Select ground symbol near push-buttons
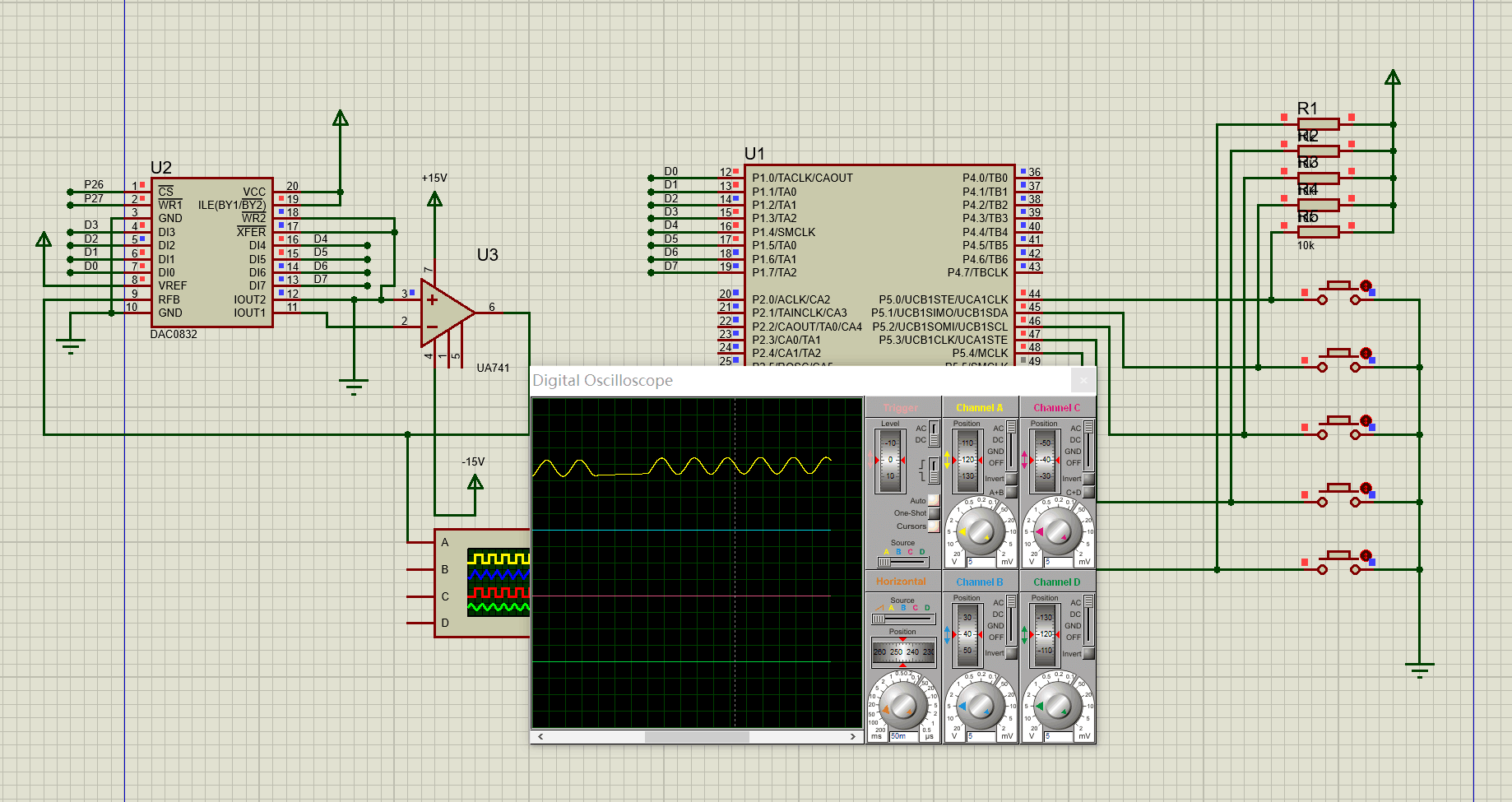This screenshot has width=1512, height=802. pos(1420,670)
